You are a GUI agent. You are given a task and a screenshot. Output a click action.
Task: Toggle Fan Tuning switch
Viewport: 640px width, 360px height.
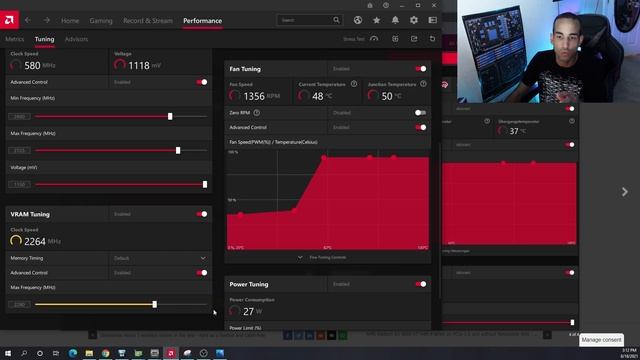[x=421, y=69]
